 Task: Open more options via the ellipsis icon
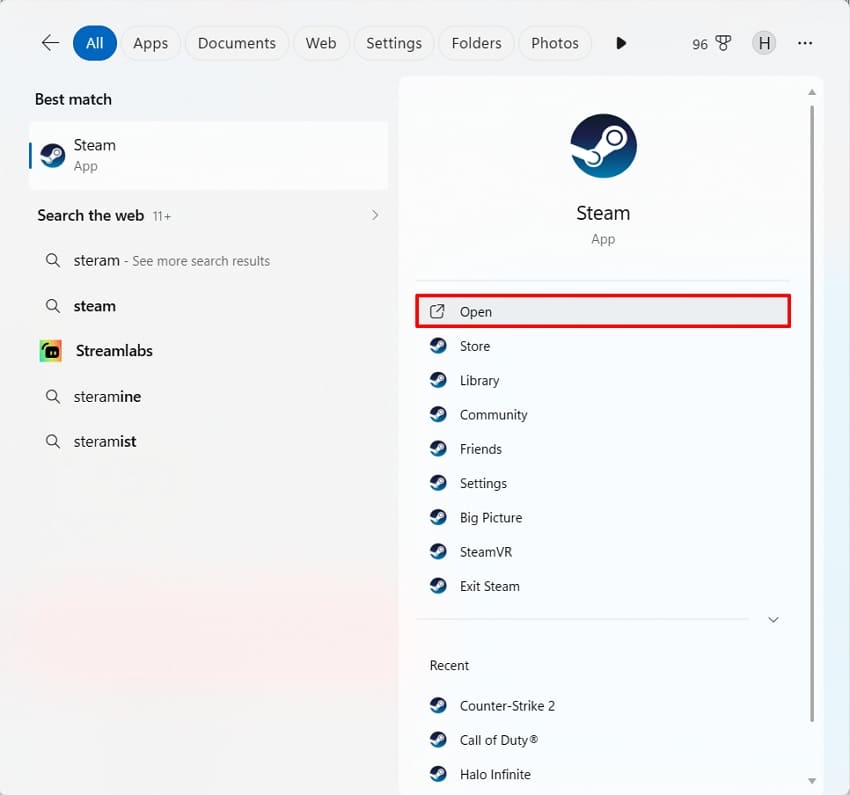[x=805, y=43]
